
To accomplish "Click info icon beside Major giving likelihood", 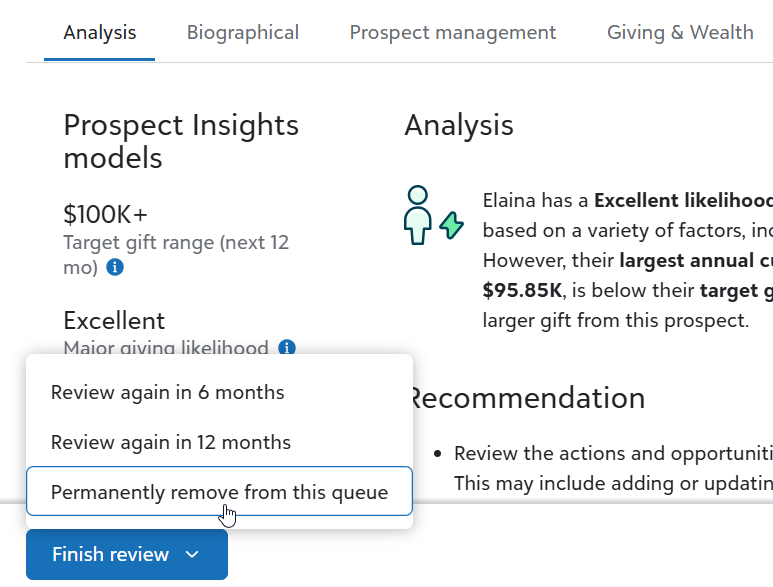I will pyautogui.click(x=287, y=348).
